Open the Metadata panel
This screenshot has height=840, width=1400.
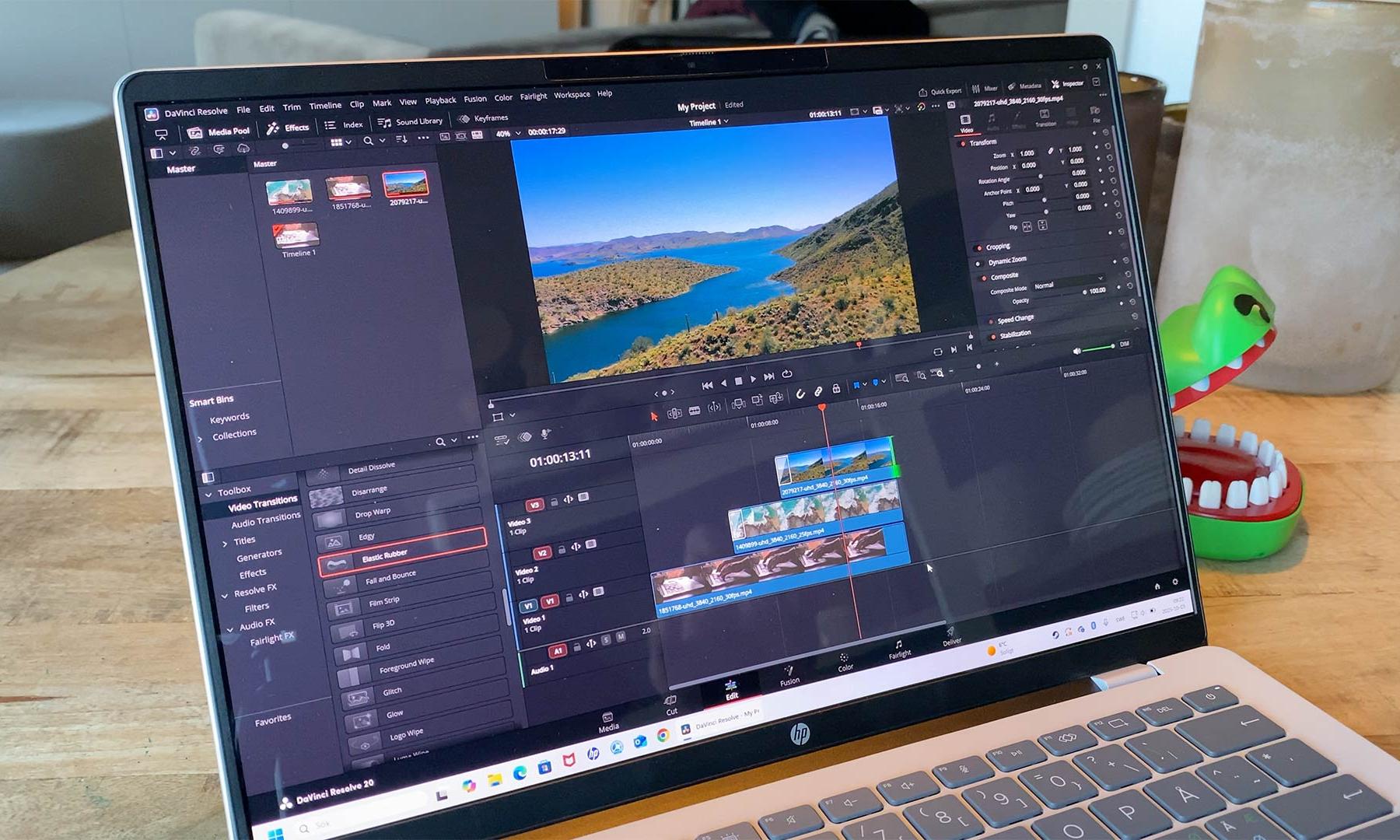click(x=1024, y=86)
